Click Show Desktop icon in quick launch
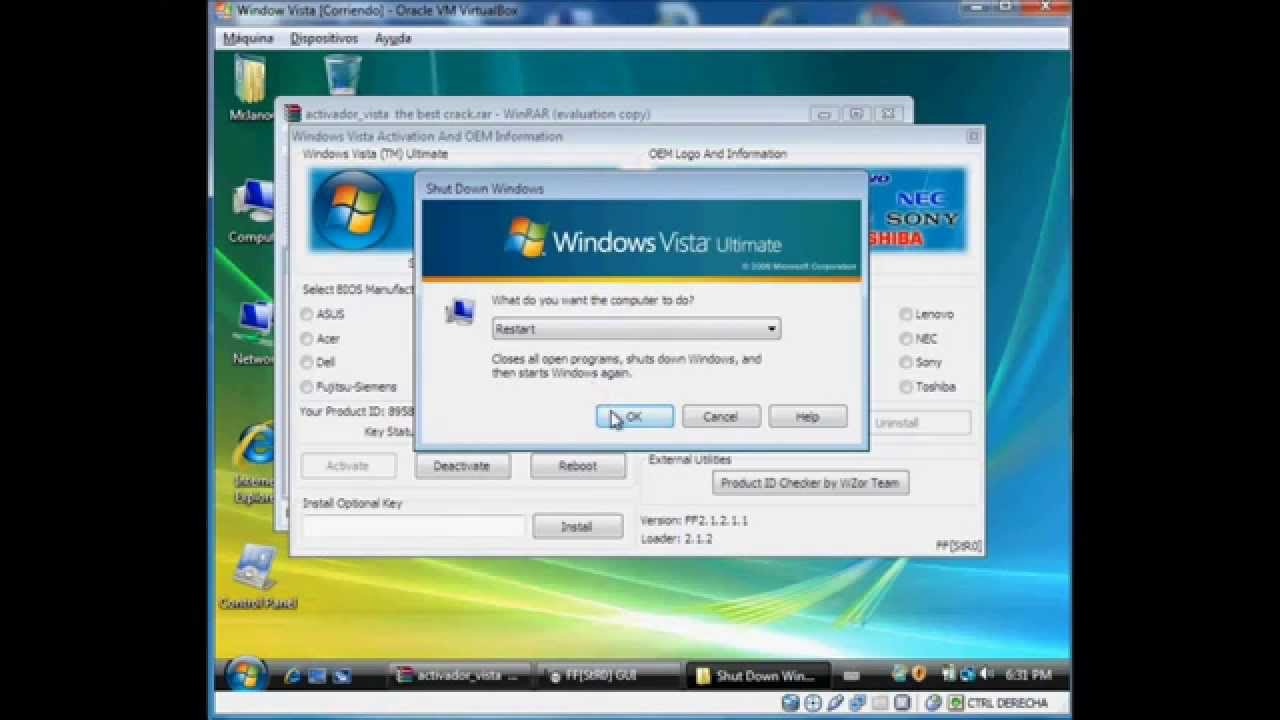1280x720 pixels. click(317, 676)
